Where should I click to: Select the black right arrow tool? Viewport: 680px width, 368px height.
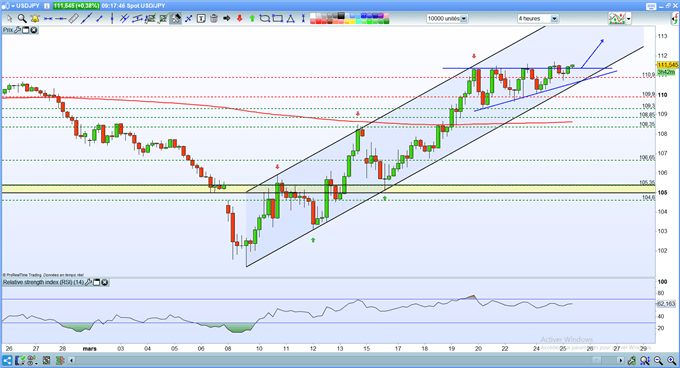coord(227,19)
